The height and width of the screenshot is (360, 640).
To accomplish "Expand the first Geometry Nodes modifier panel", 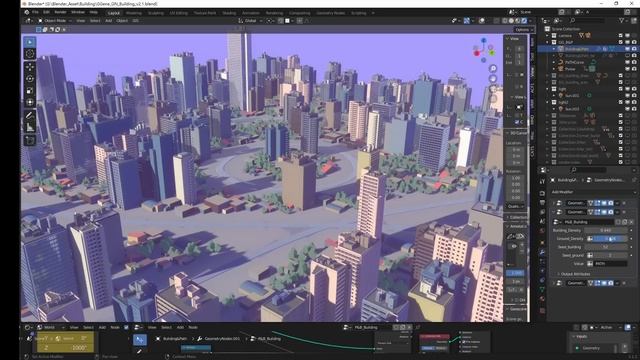I will point(554,203).
